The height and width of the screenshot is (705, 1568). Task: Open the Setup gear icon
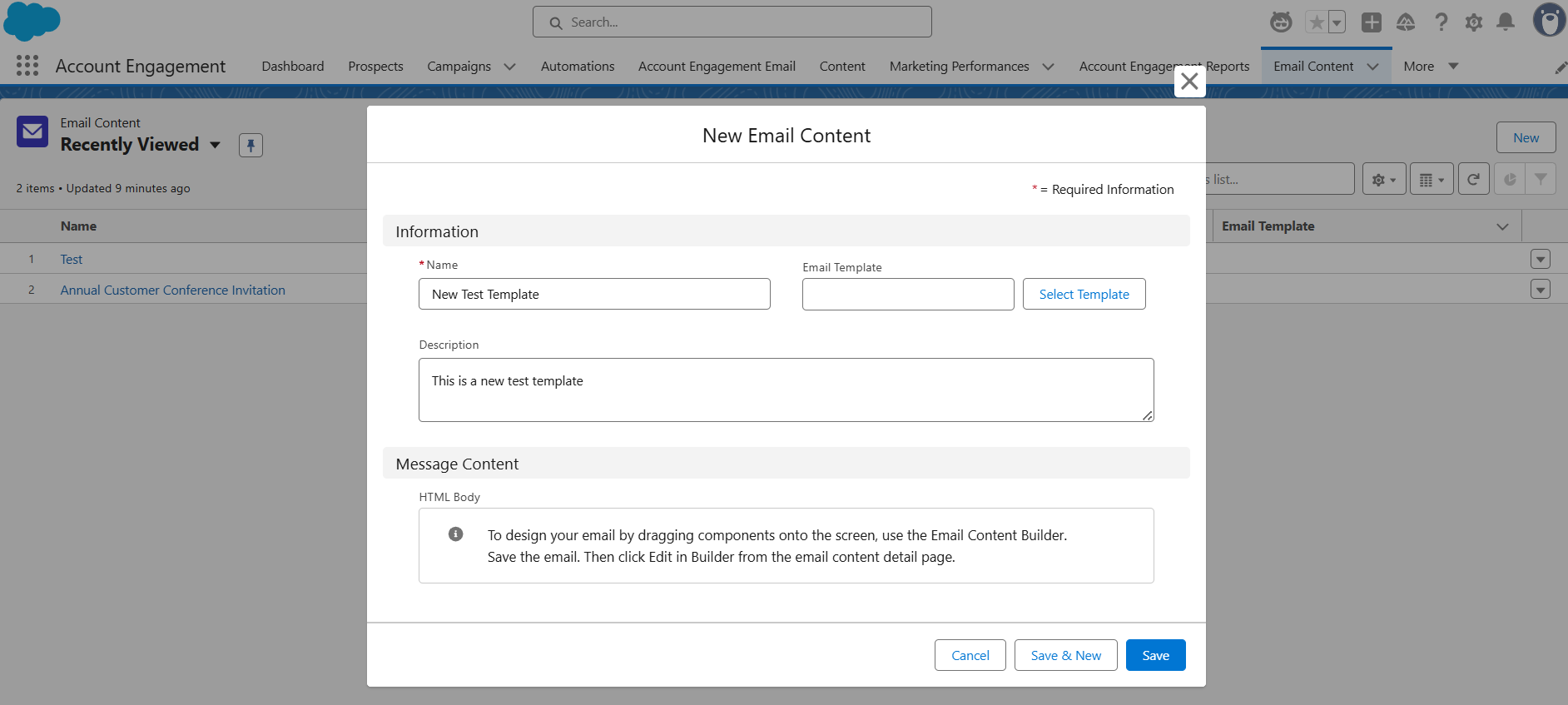1473,22
